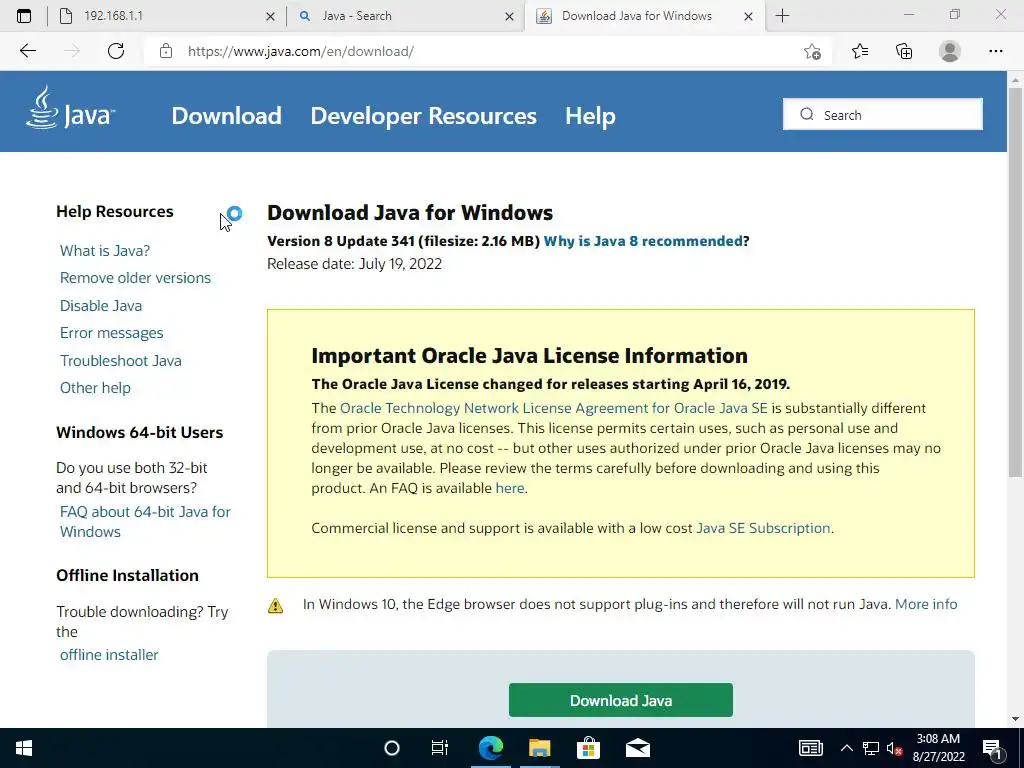Open Cortana search circle on the taskbar
This screenshot has height=768, width=1024.
391,748
